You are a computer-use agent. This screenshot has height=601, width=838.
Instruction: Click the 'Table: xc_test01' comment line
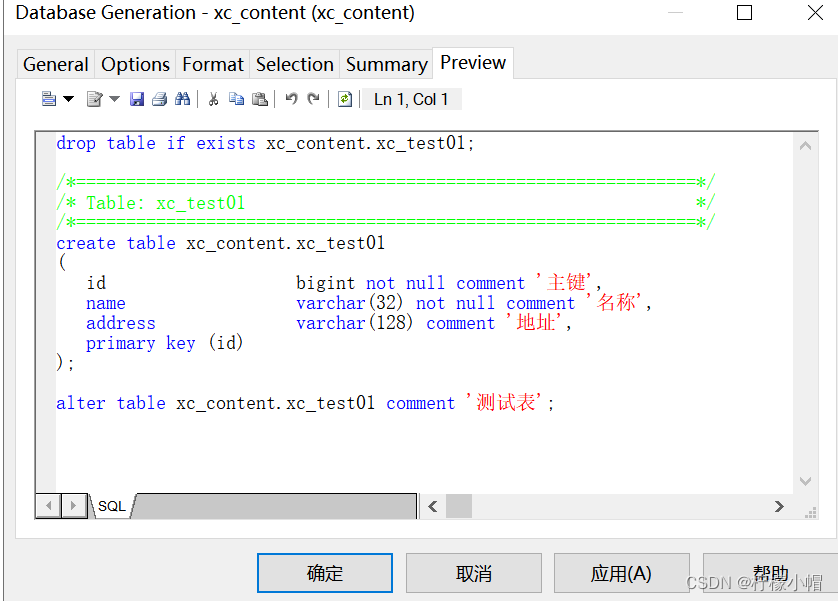pyautogui.click(x=385, y=203)
